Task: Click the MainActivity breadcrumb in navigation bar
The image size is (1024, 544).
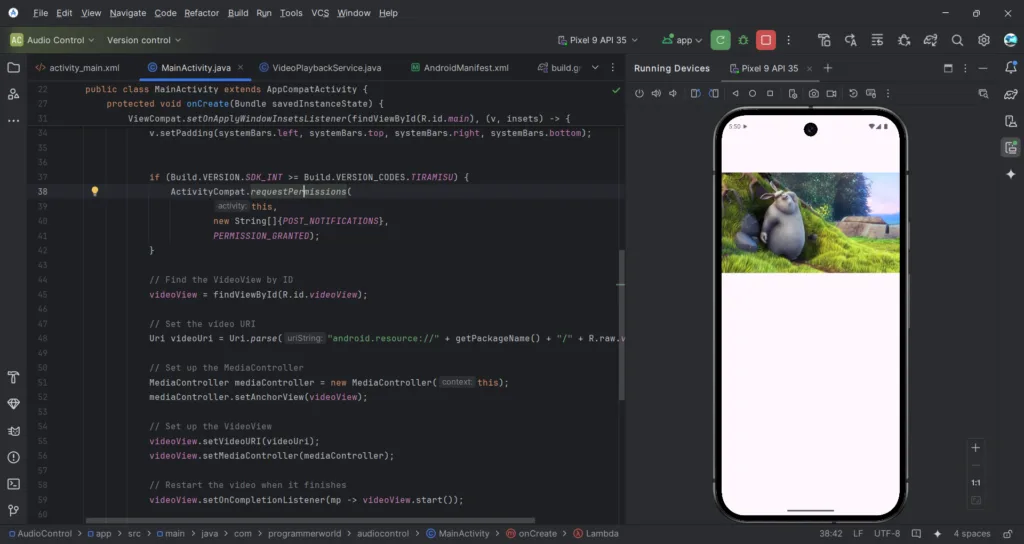Action: click(463, 534)
